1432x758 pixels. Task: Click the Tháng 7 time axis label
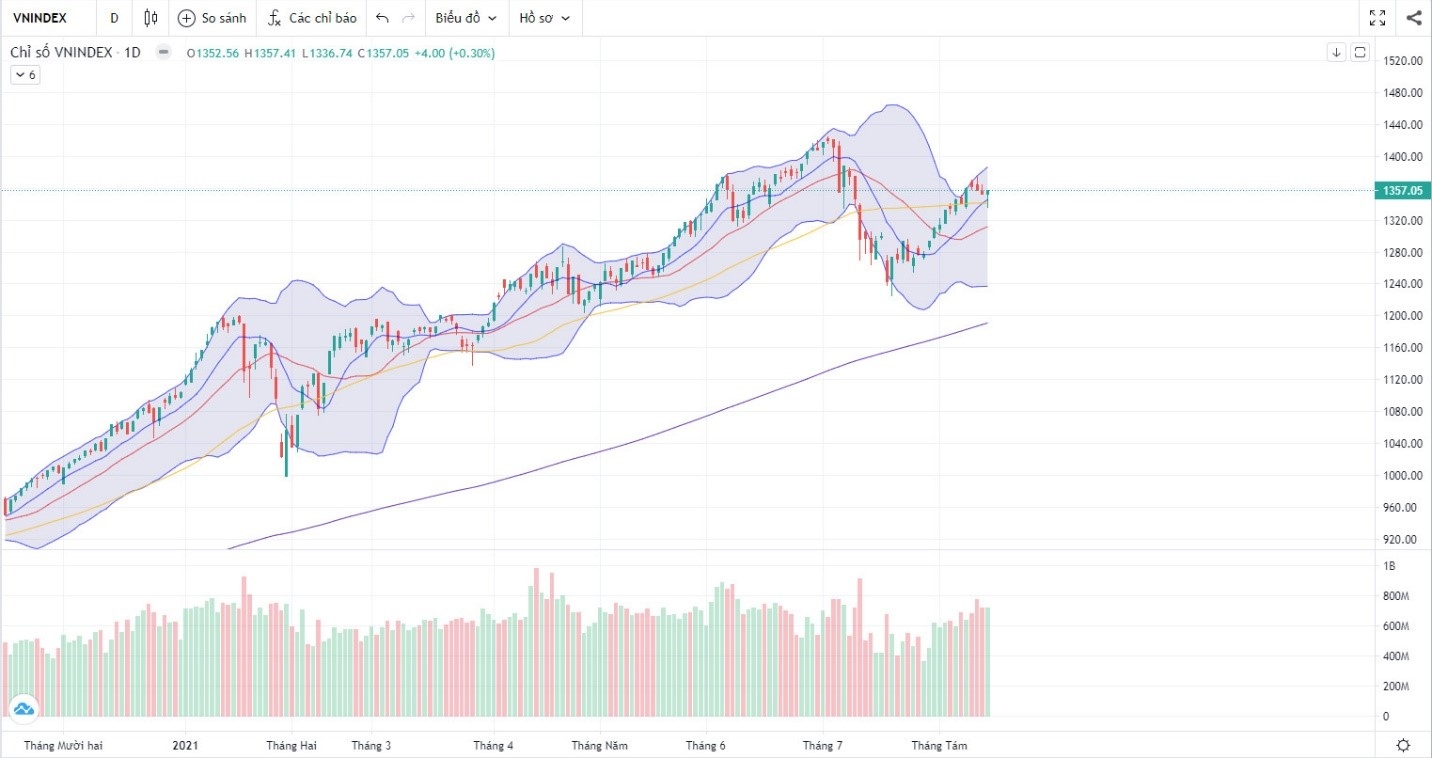tap(823, 745)
